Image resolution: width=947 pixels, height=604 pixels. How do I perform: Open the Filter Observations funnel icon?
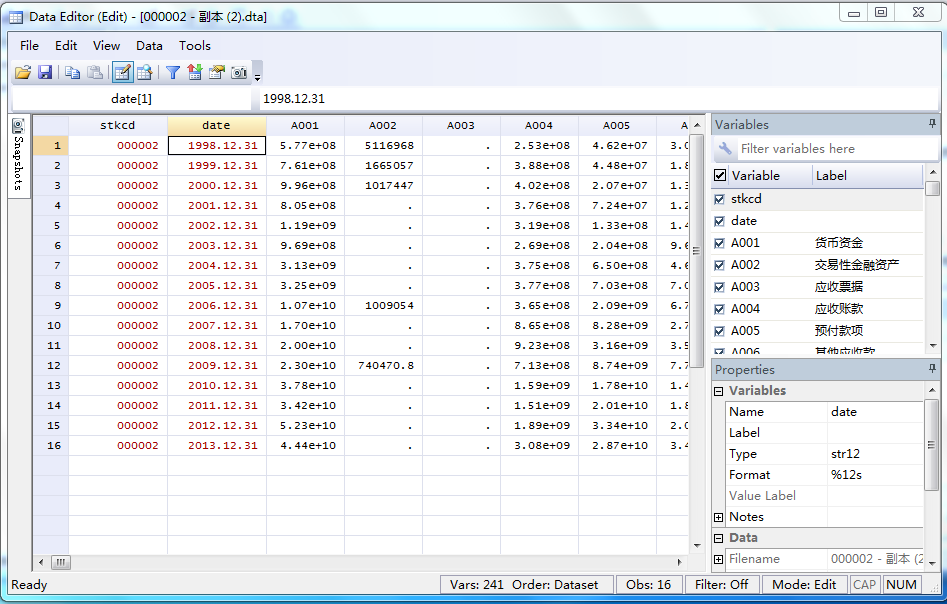point(172,72)
